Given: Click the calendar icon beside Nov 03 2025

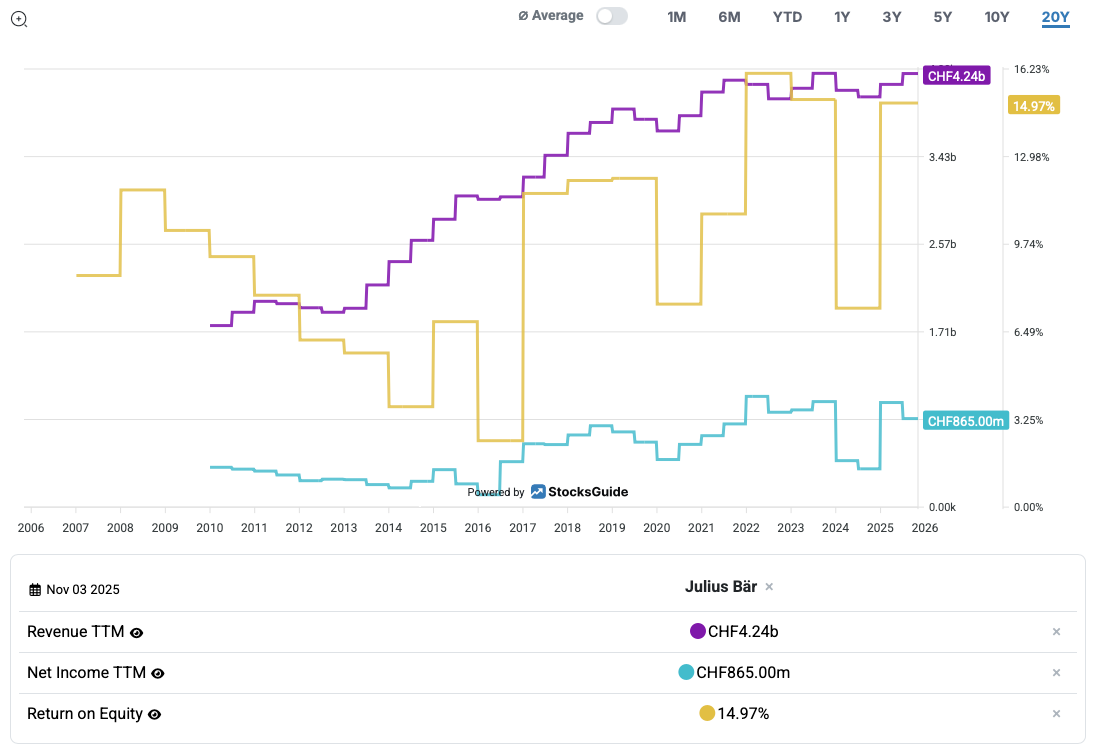Looking at the screenshot, I should (x=35, y=590).
